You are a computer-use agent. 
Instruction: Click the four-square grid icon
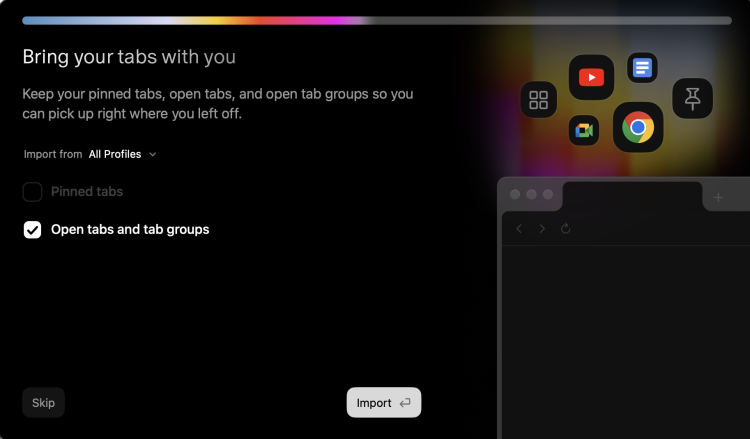coord(538,100)
